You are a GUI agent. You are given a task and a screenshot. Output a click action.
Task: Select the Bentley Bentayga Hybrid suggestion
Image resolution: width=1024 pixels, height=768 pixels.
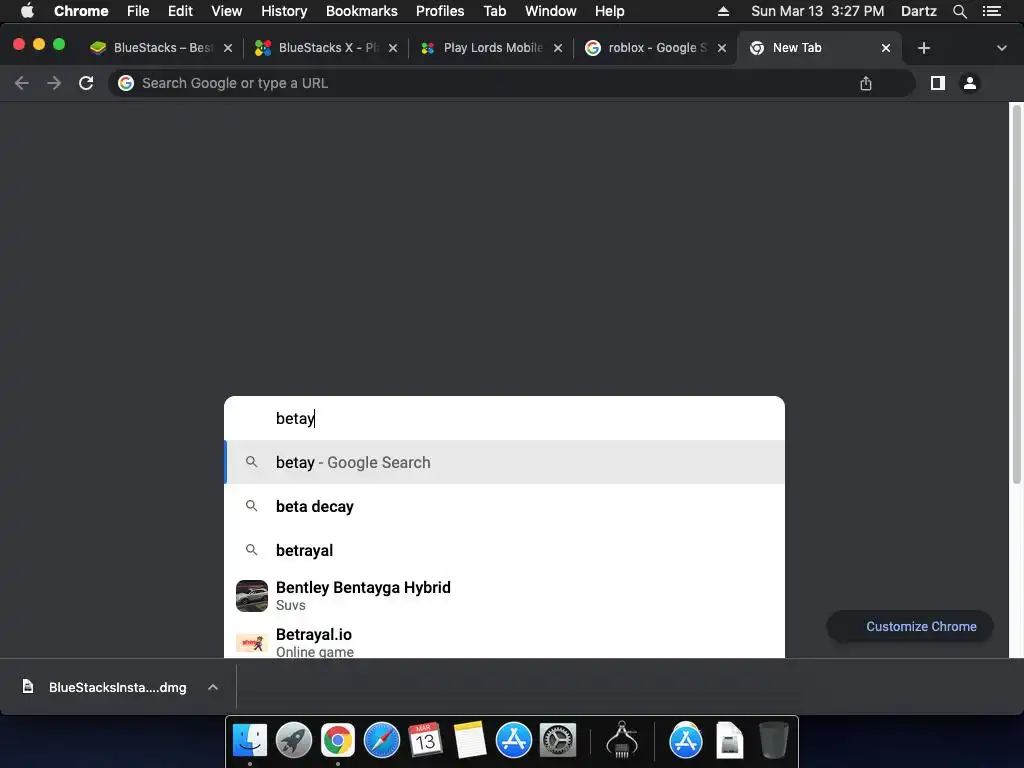click(x=504, y=596)
